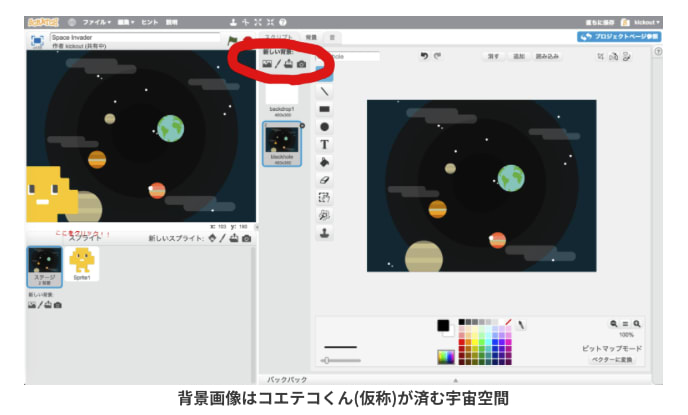Screen dimensions: 688x415
Task: Choose backdrop from library below Stage thumbnail
Action: click(32, 305)
